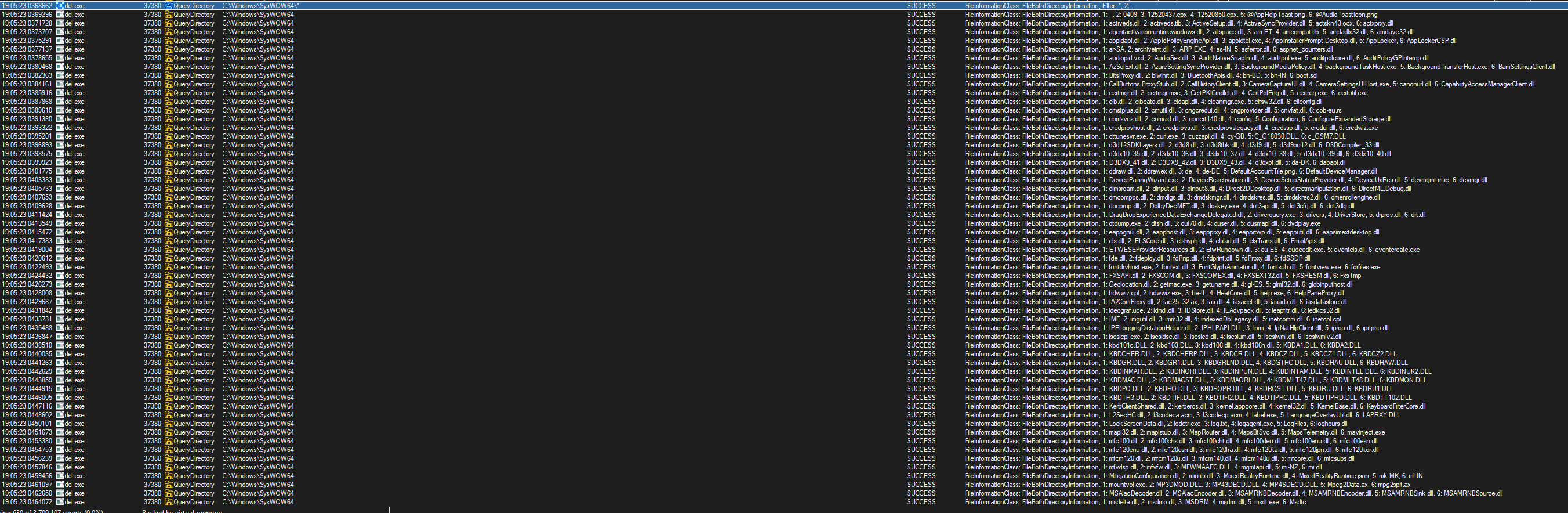Click detail listing KBDMAC.DLL and KBDMON.DLL
The width and height of the screenshot is (1568, 513).
(1196, 380)
